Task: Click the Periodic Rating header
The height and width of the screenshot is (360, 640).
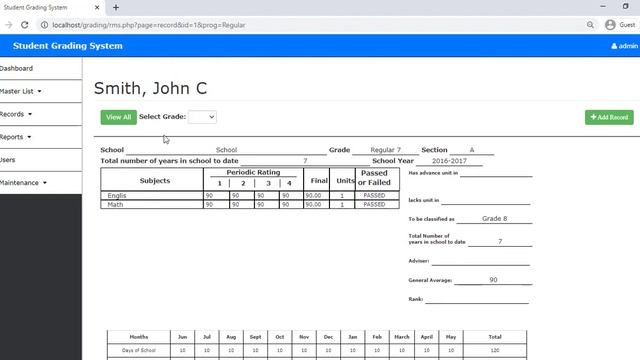Action: 253,172
